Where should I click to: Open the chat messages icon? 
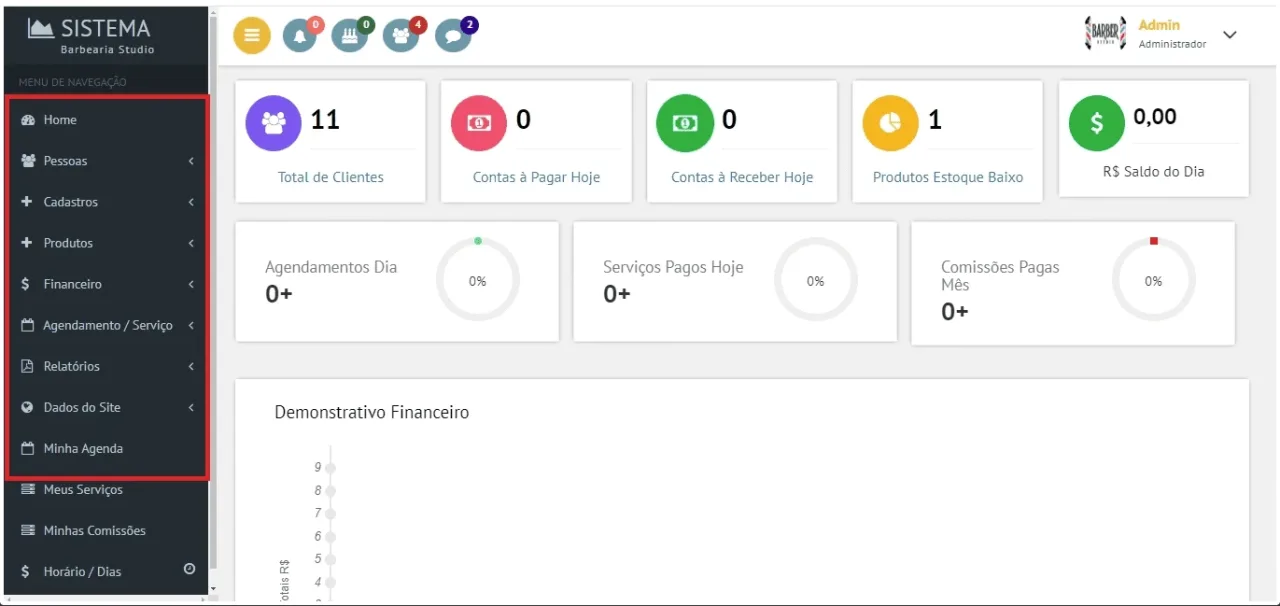pos(453,36)
